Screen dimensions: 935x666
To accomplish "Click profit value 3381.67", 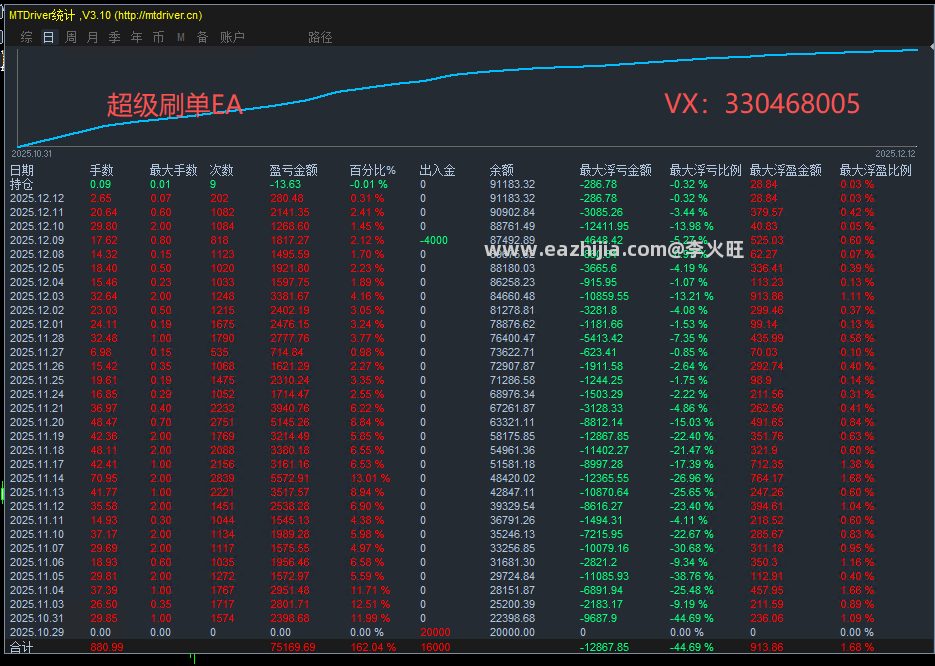I will point(290,296).
